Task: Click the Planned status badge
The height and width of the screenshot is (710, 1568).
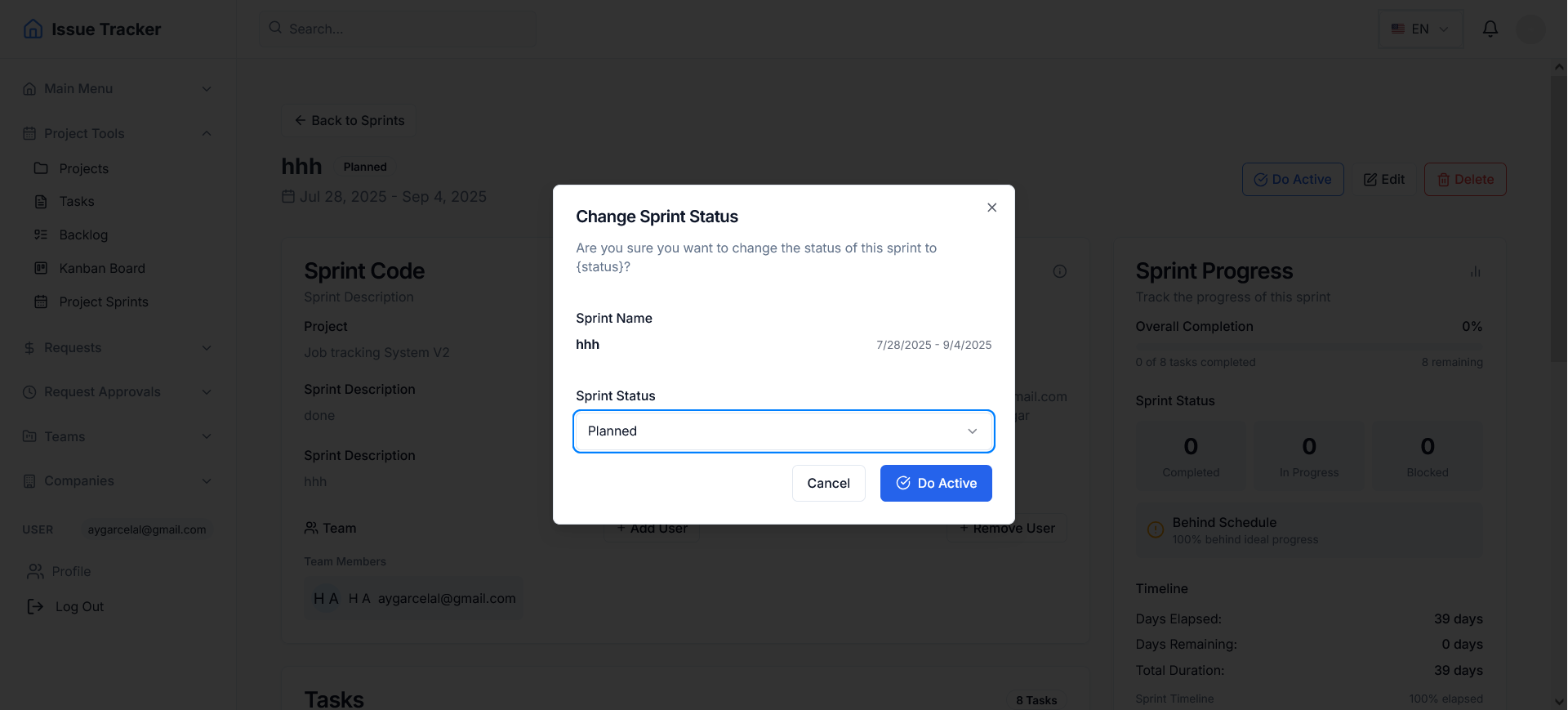Action: (365, 167)
